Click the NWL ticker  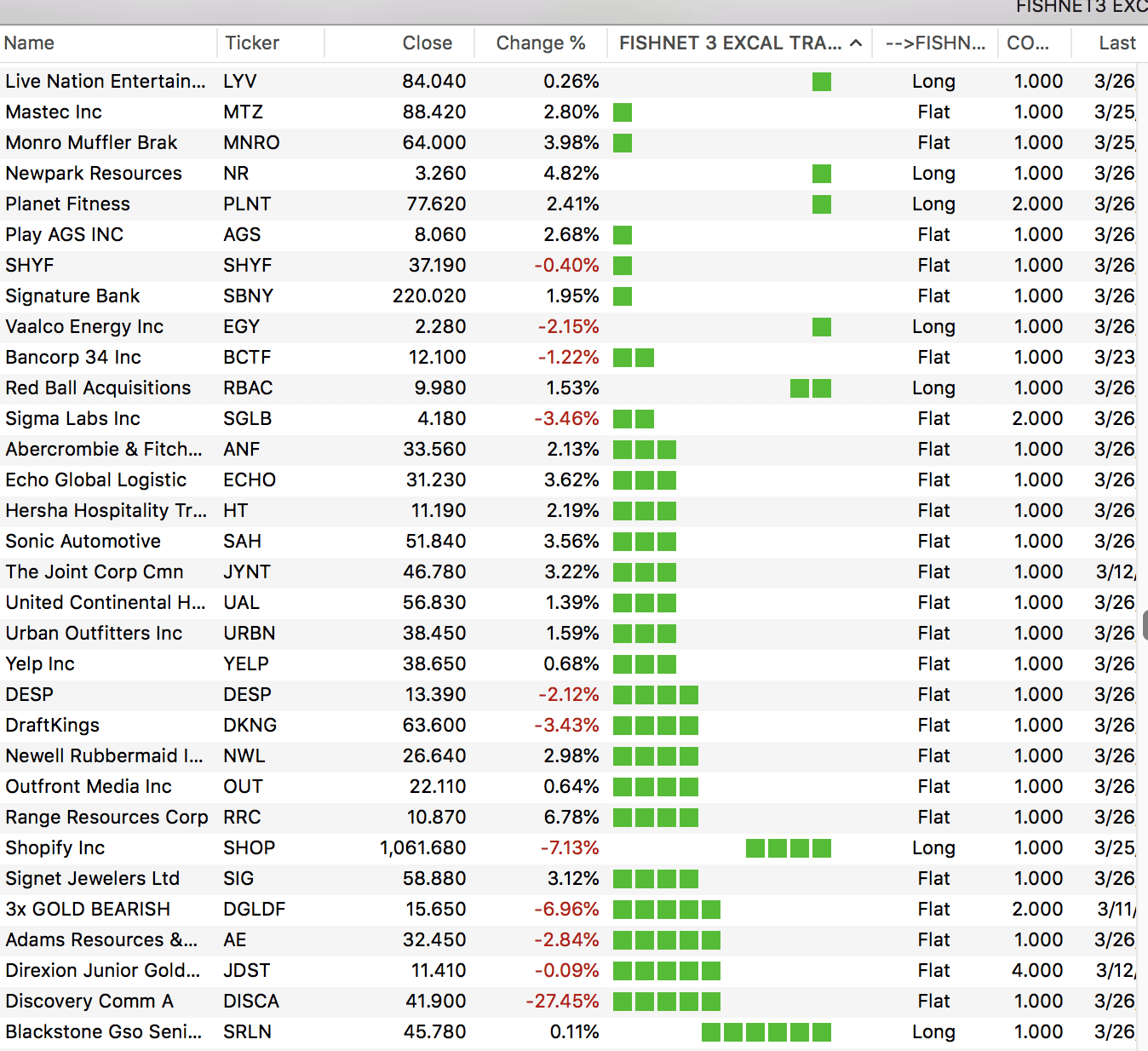tap(244, 756)
